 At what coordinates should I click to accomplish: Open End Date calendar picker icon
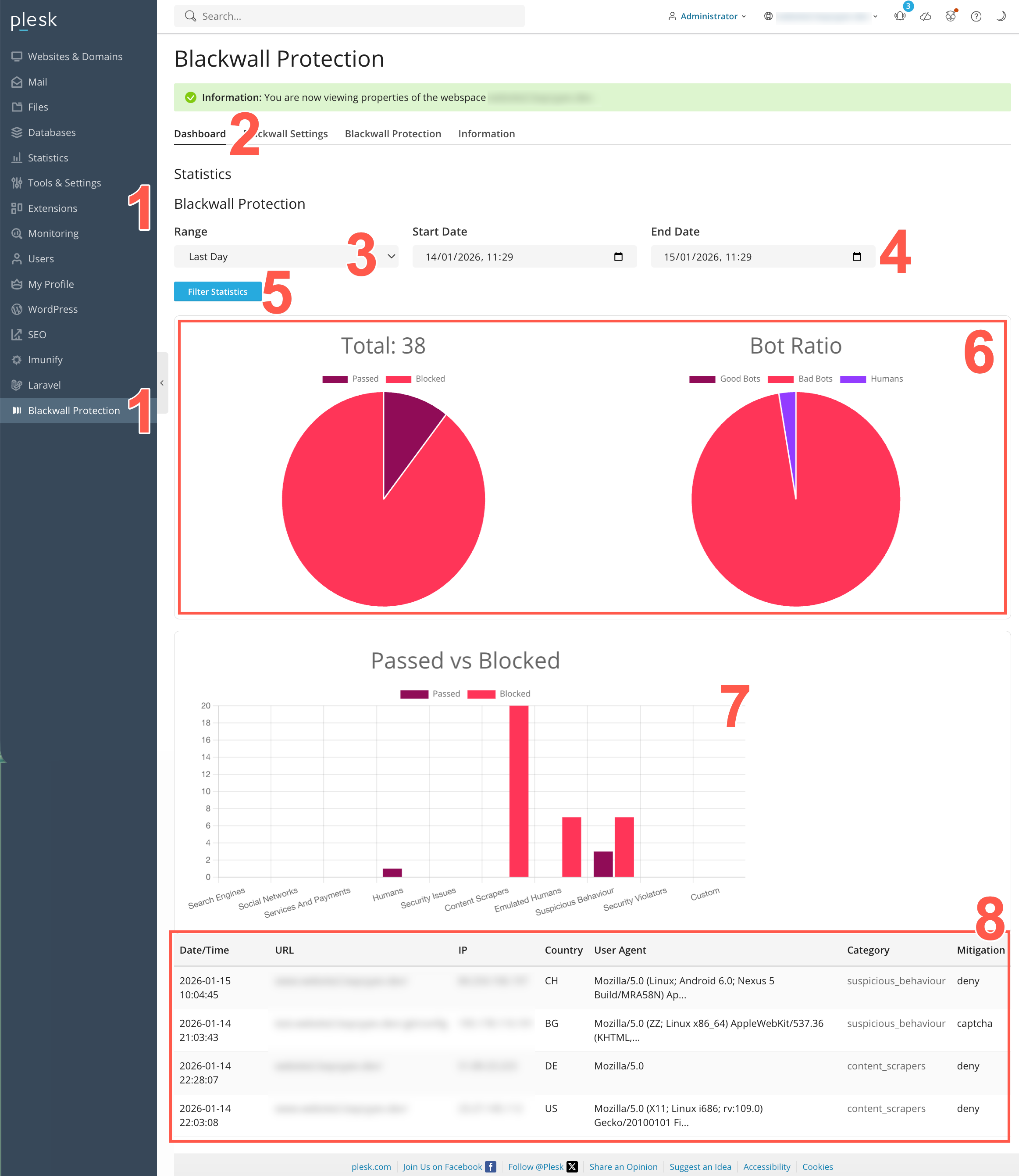(x=856, y=257)
